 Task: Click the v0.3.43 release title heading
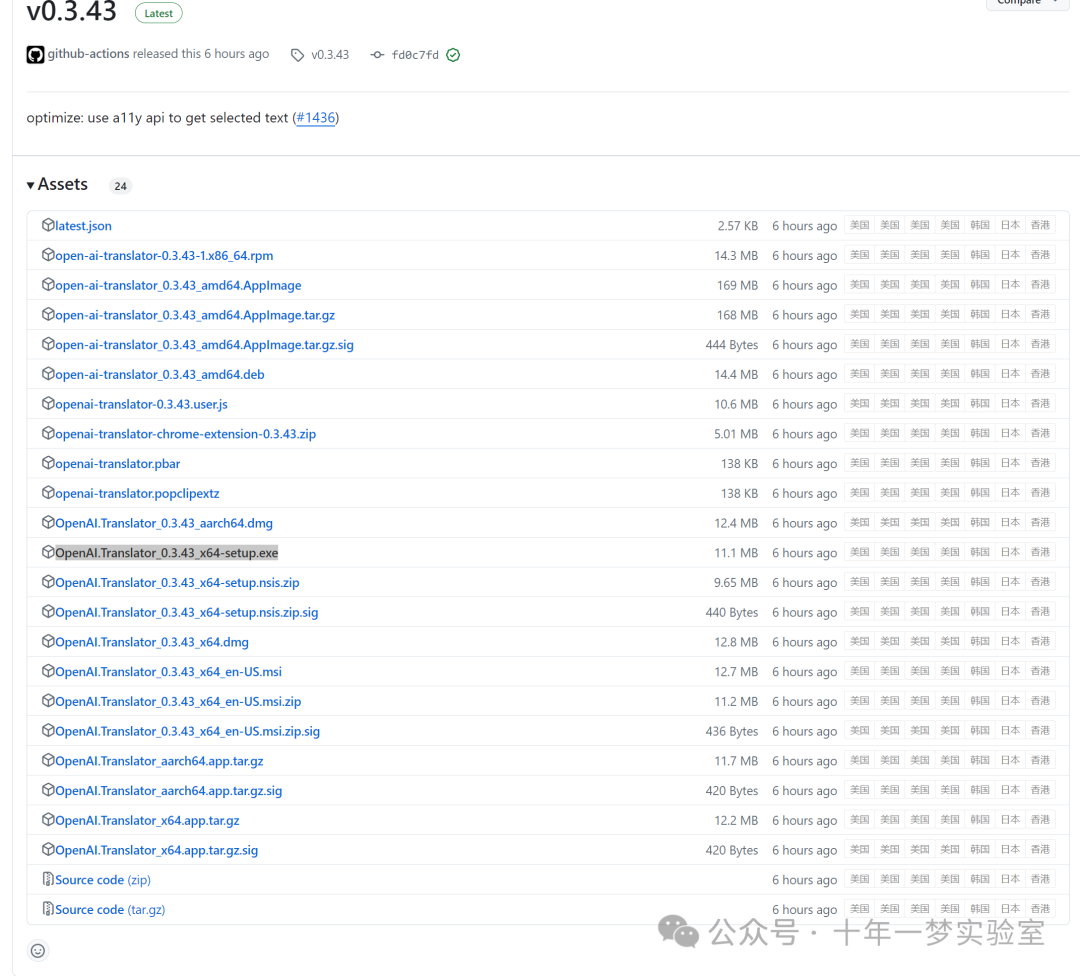click(72, 11)
